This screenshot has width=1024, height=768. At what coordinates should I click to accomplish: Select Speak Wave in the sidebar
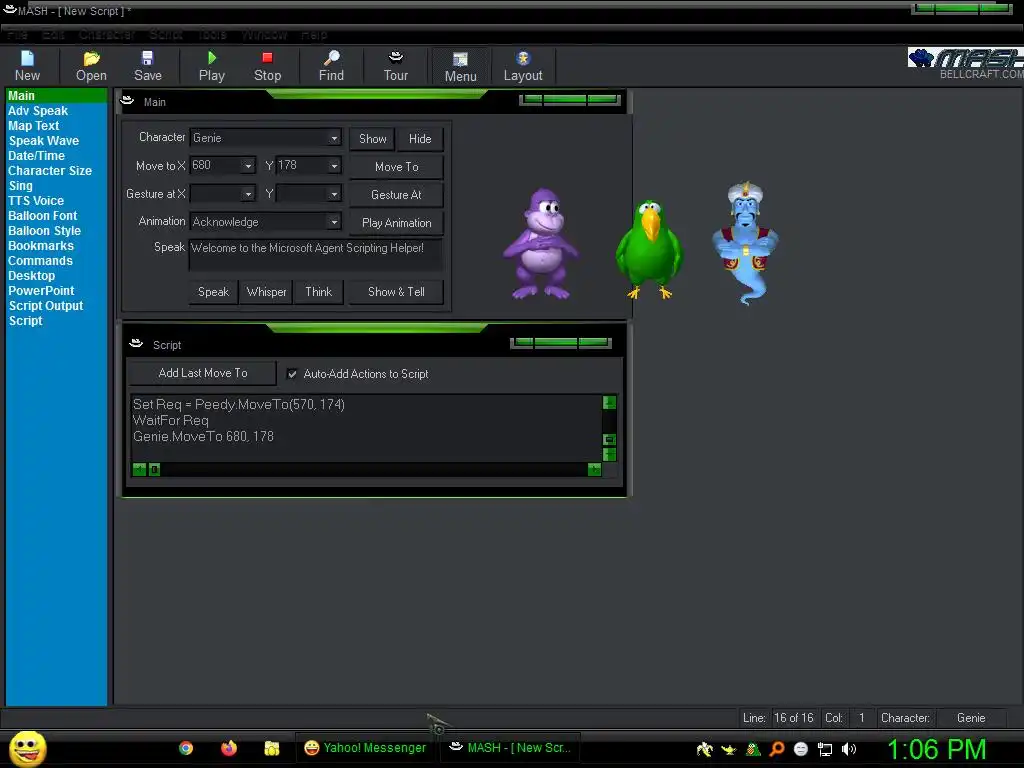point(44,141)
